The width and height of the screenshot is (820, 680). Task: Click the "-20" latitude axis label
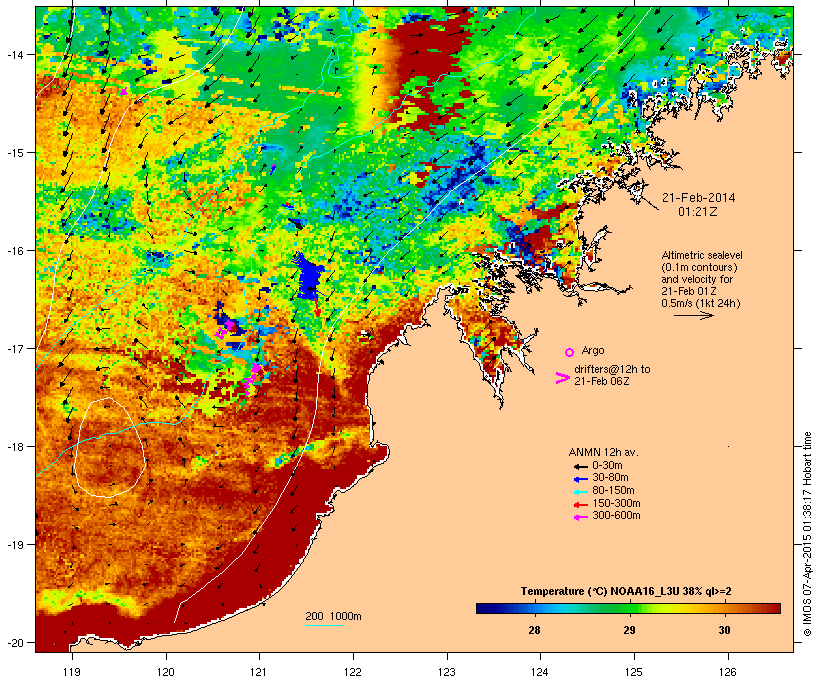tap(14, 643)
